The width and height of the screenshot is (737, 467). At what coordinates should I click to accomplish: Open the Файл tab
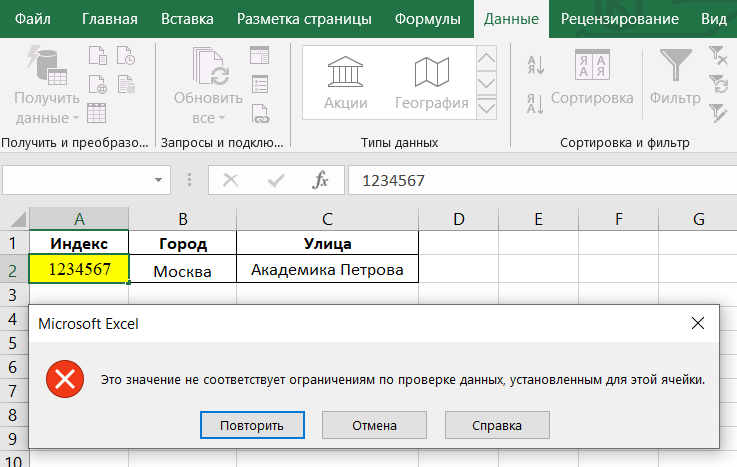(x=33, y=19)
